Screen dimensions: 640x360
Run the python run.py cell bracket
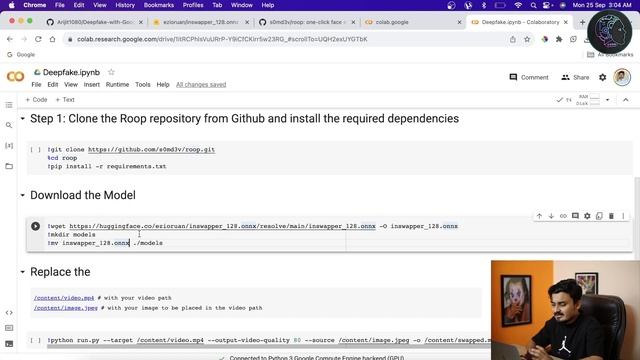click(x=36, y=340)
